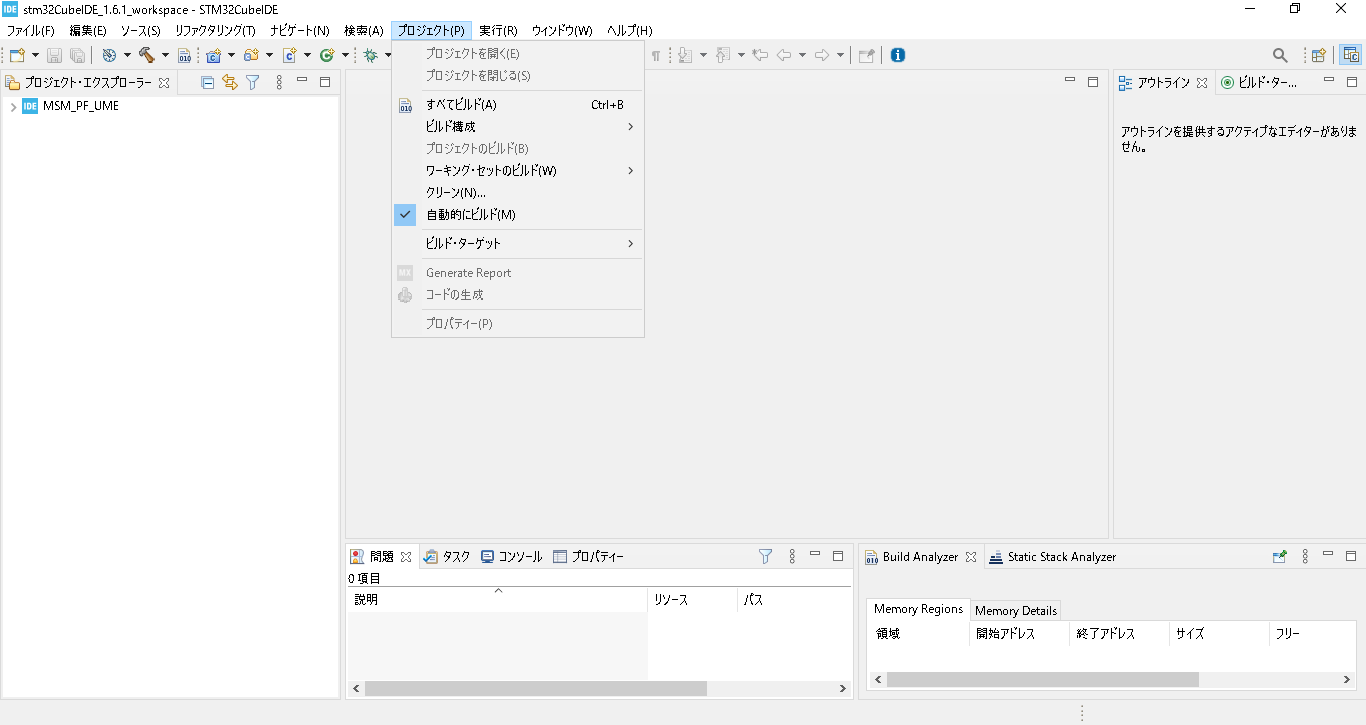Close the アウトライン tab
1366x725 pixels.
[x=1202, y=83]
